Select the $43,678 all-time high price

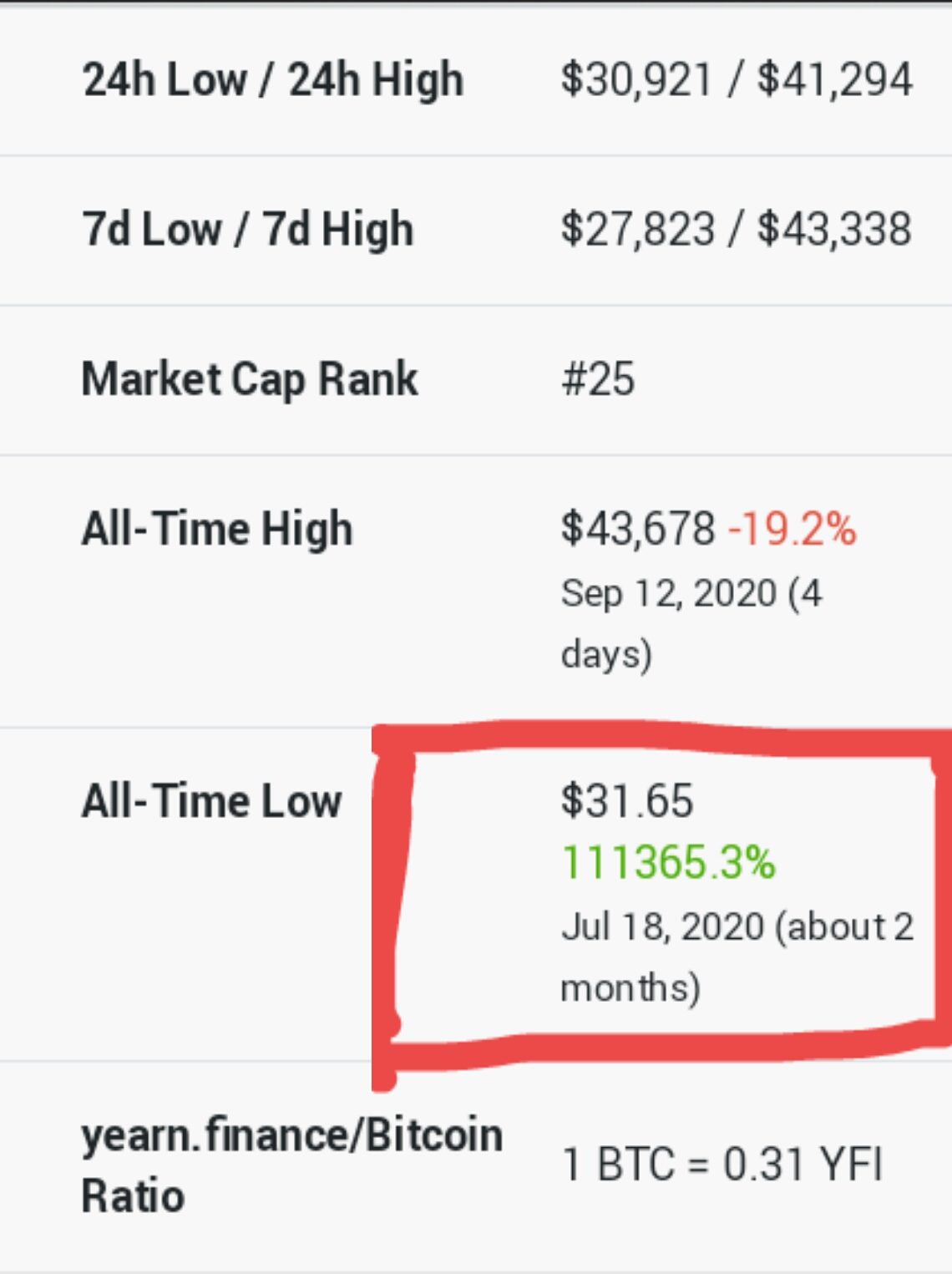638,529
